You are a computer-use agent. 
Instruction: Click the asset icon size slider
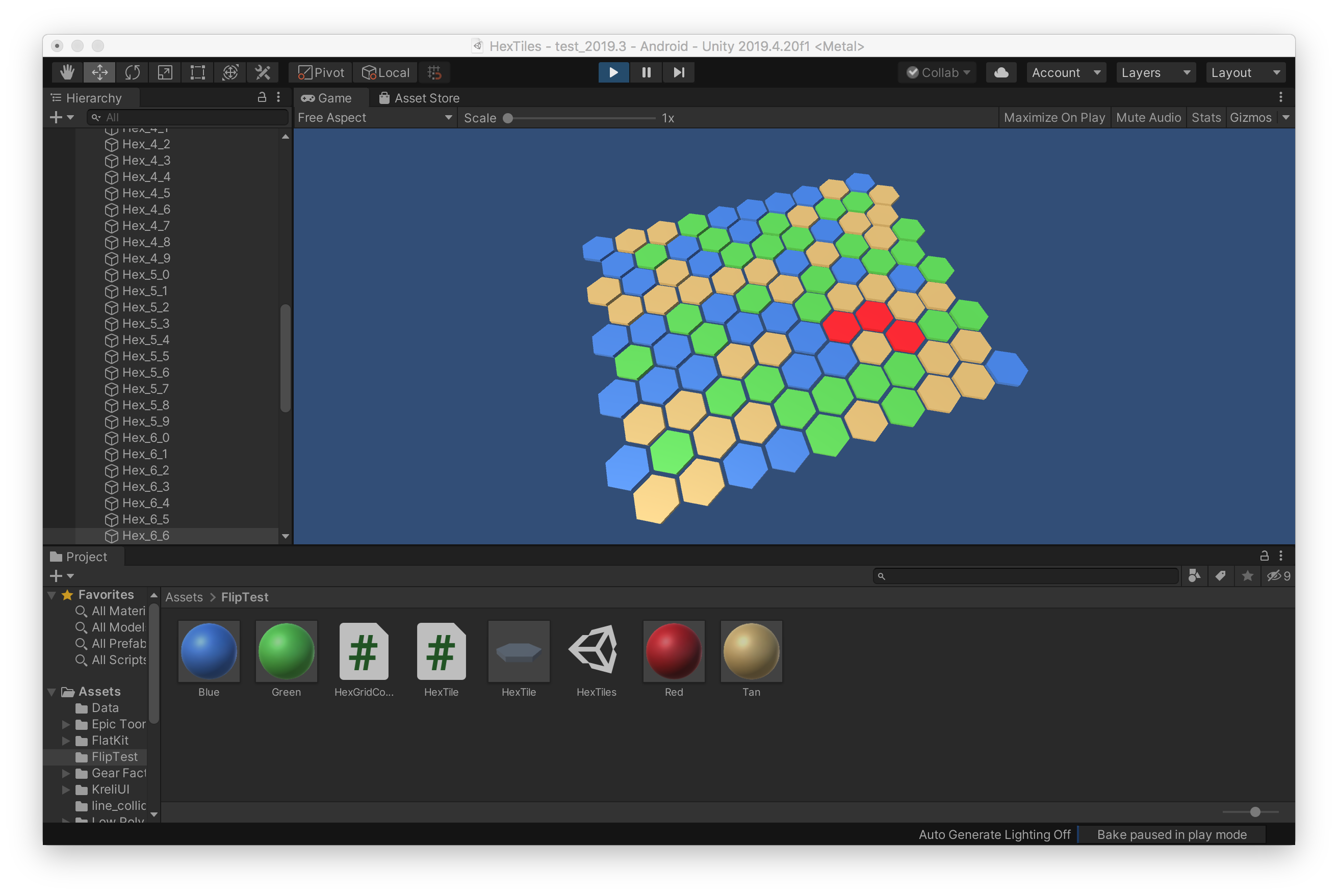click(1250, 811)
